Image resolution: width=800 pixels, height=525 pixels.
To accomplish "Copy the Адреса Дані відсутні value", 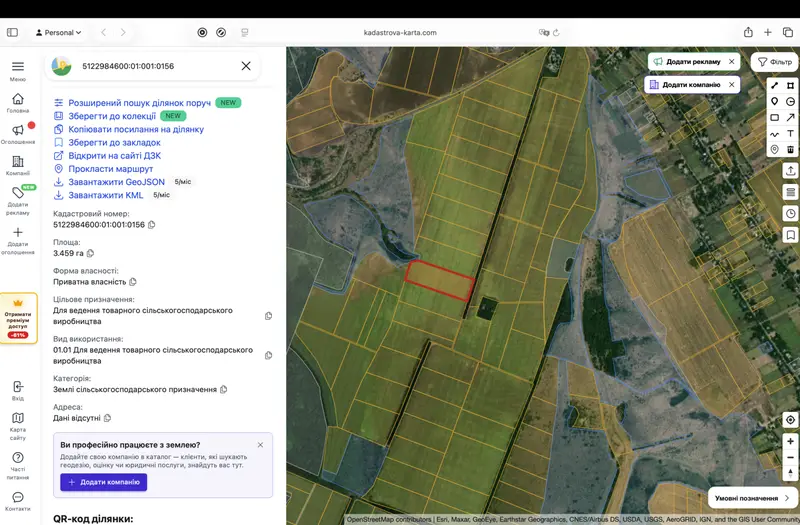I will coord(107,418).
